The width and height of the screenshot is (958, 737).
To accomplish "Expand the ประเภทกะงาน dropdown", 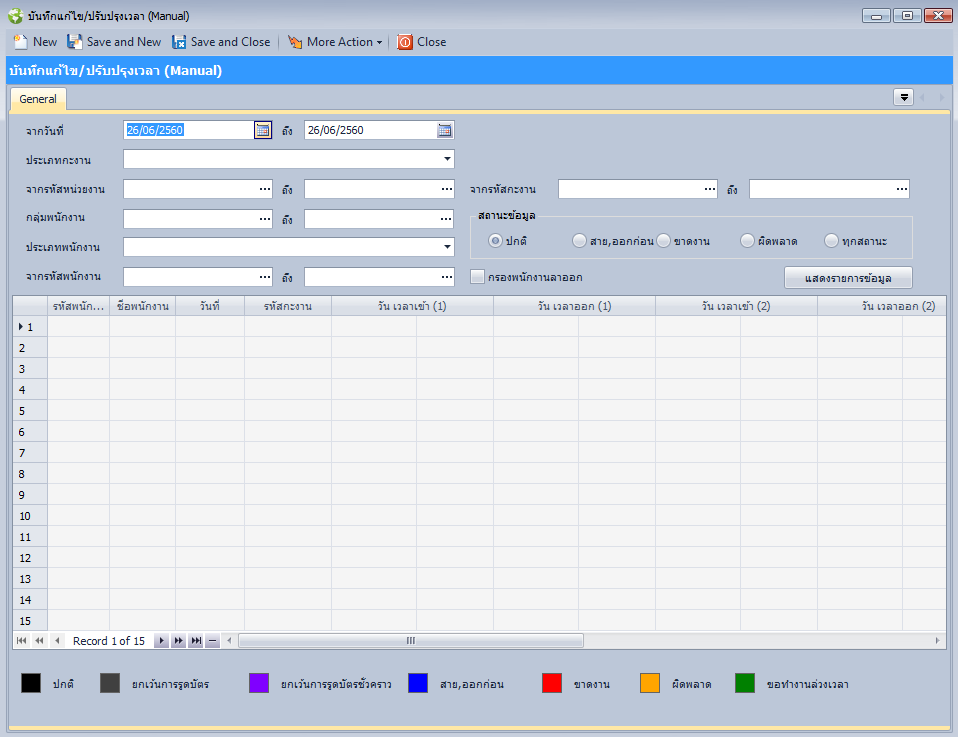I will 446,159.
